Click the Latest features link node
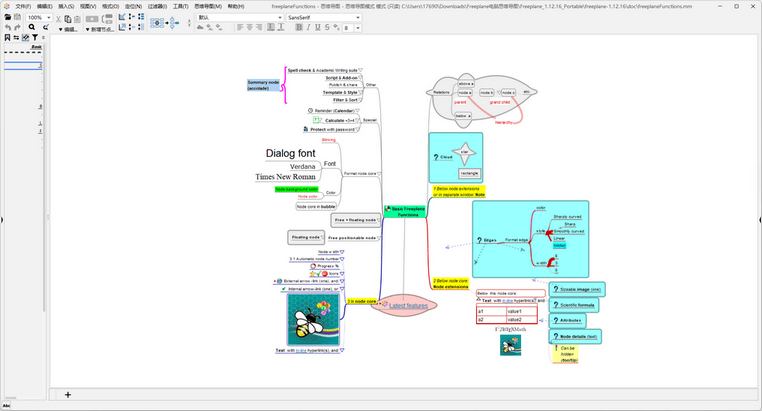The width and height of the screenshot is (762, 411). coord(408,305)
